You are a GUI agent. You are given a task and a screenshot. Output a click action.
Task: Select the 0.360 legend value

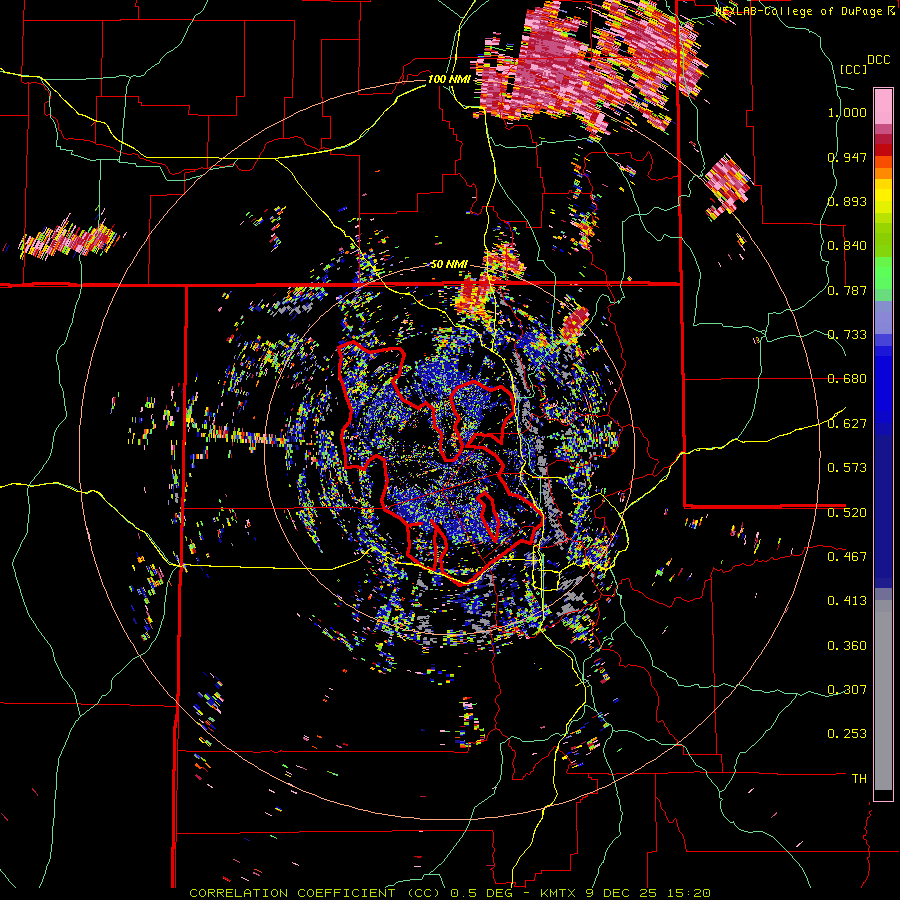pyautogui.click(x=847, y=646)
